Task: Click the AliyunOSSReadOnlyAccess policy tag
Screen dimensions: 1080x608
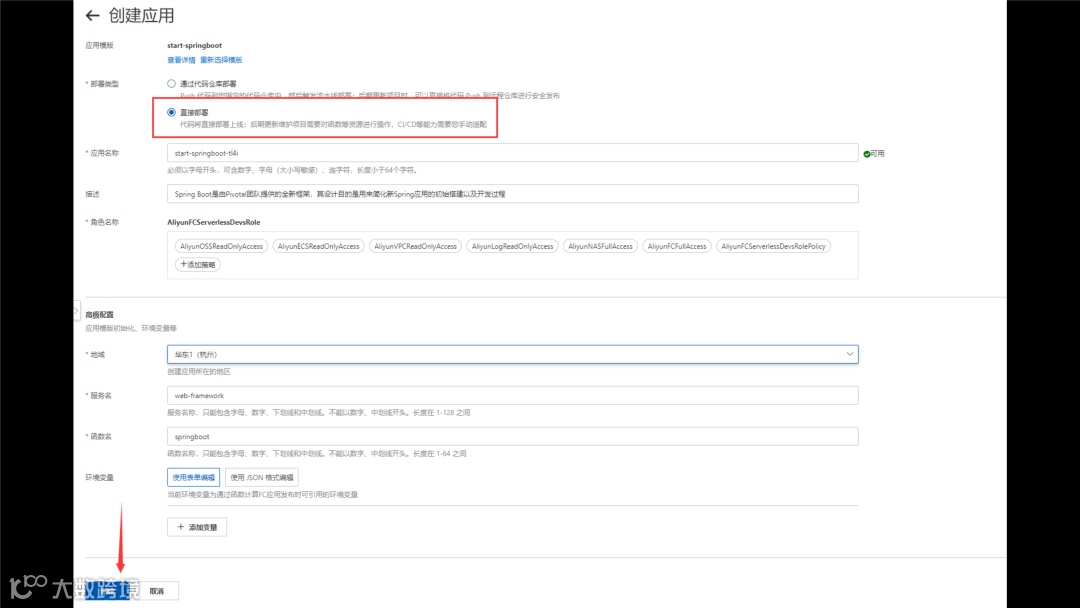Action: click(x=221, y=246)
